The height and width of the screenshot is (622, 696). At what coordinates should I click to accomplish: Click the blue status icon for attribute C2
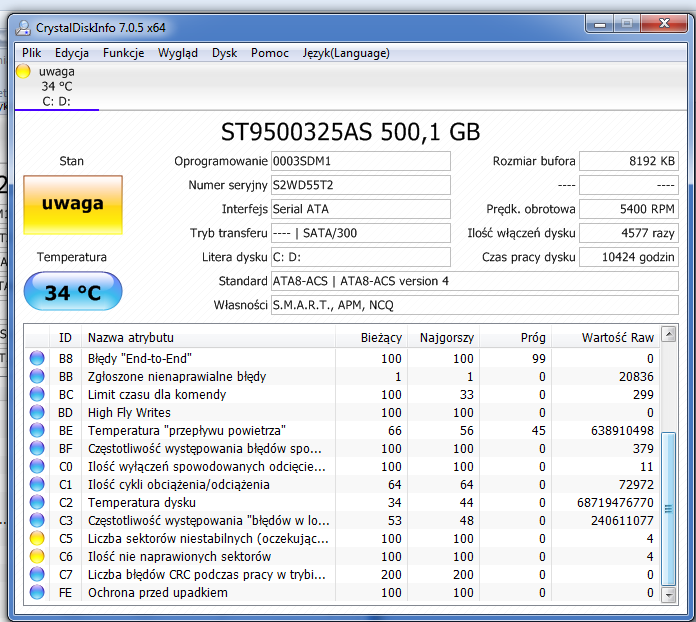pos(37,502)
